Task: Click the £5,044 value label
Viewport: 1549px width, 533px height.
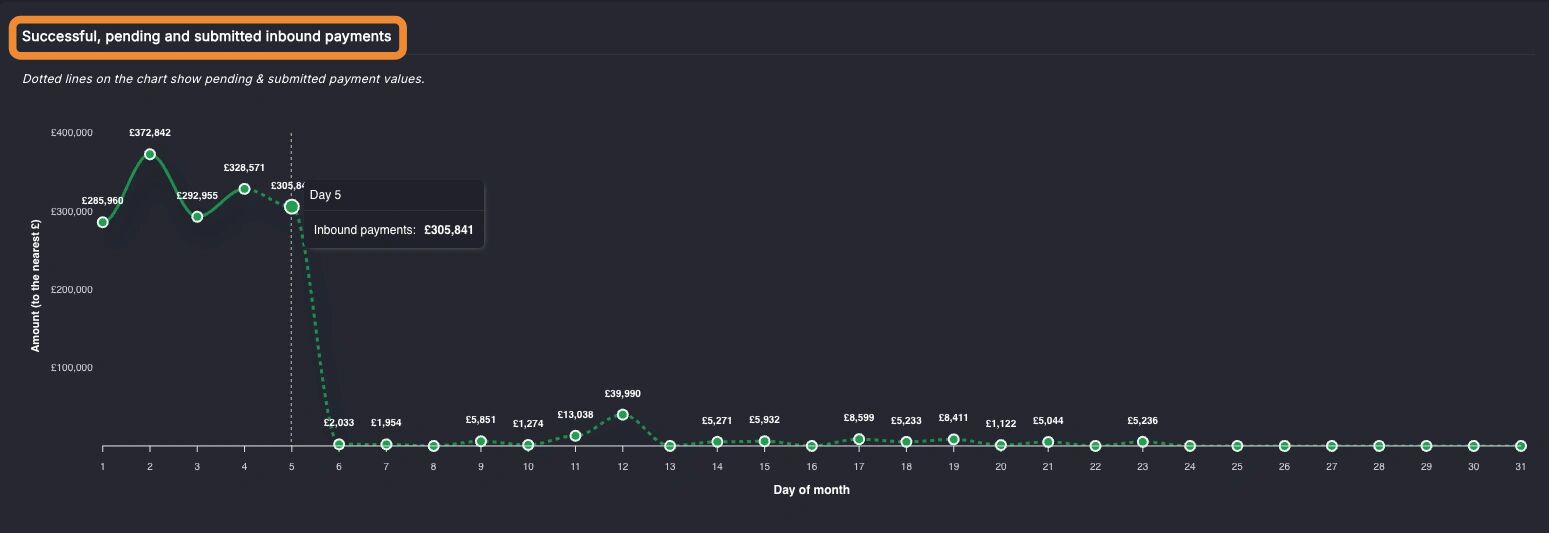Action: 1048,421
